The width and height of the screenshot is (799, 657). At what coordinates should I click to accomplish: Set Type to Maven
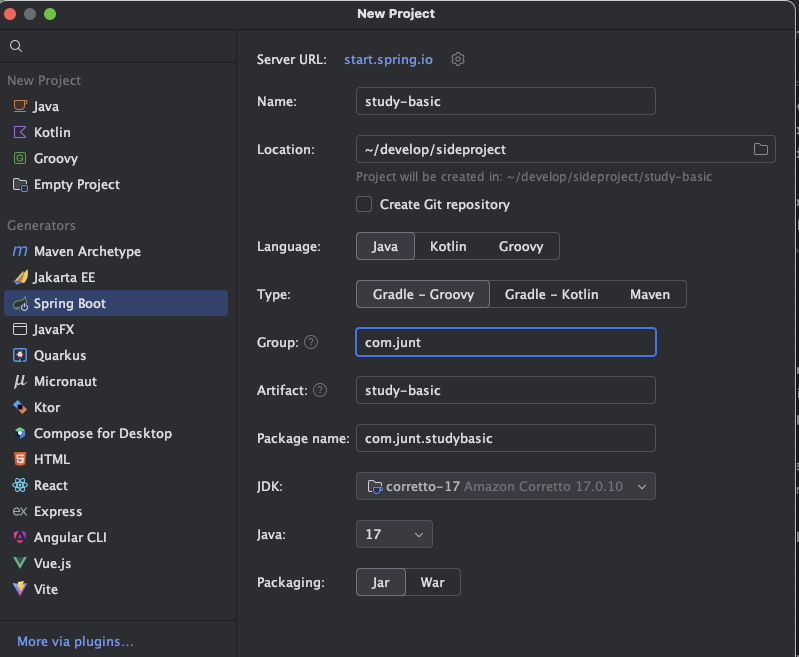650,294
